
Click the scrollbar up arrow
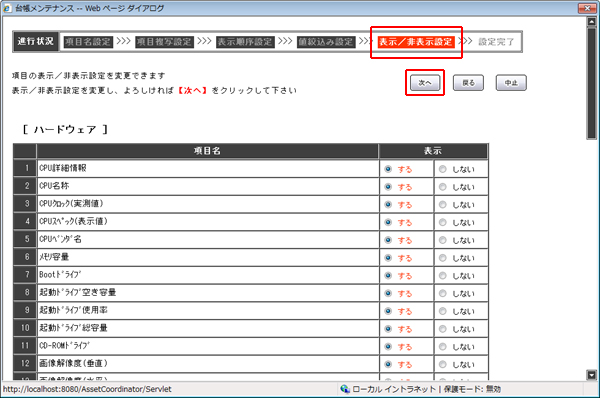[x=592, y=21]
